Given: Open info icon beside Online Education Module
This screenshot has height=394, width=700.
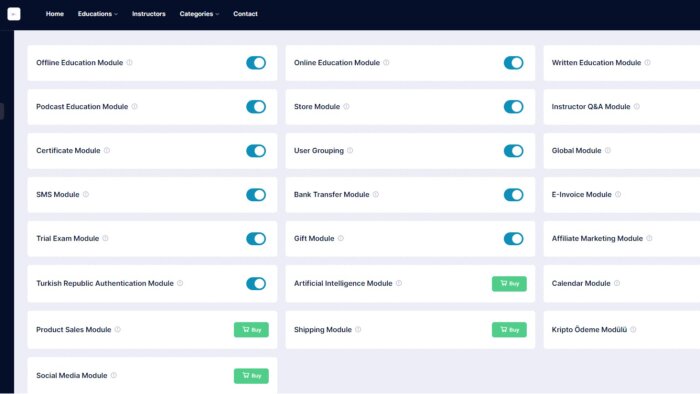Looking at the screenshot, I should tap(386, 62).
